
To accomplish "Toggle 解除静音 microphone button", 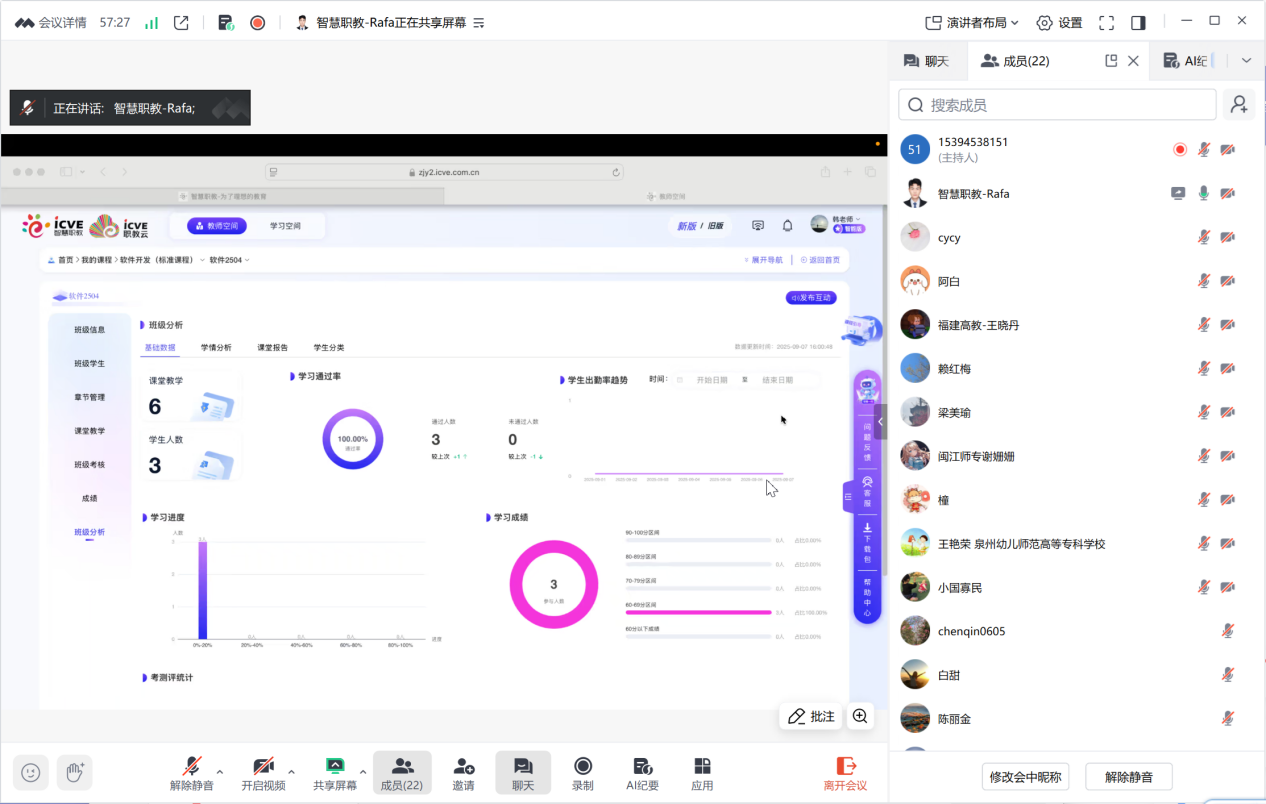I will coord(191,773).
